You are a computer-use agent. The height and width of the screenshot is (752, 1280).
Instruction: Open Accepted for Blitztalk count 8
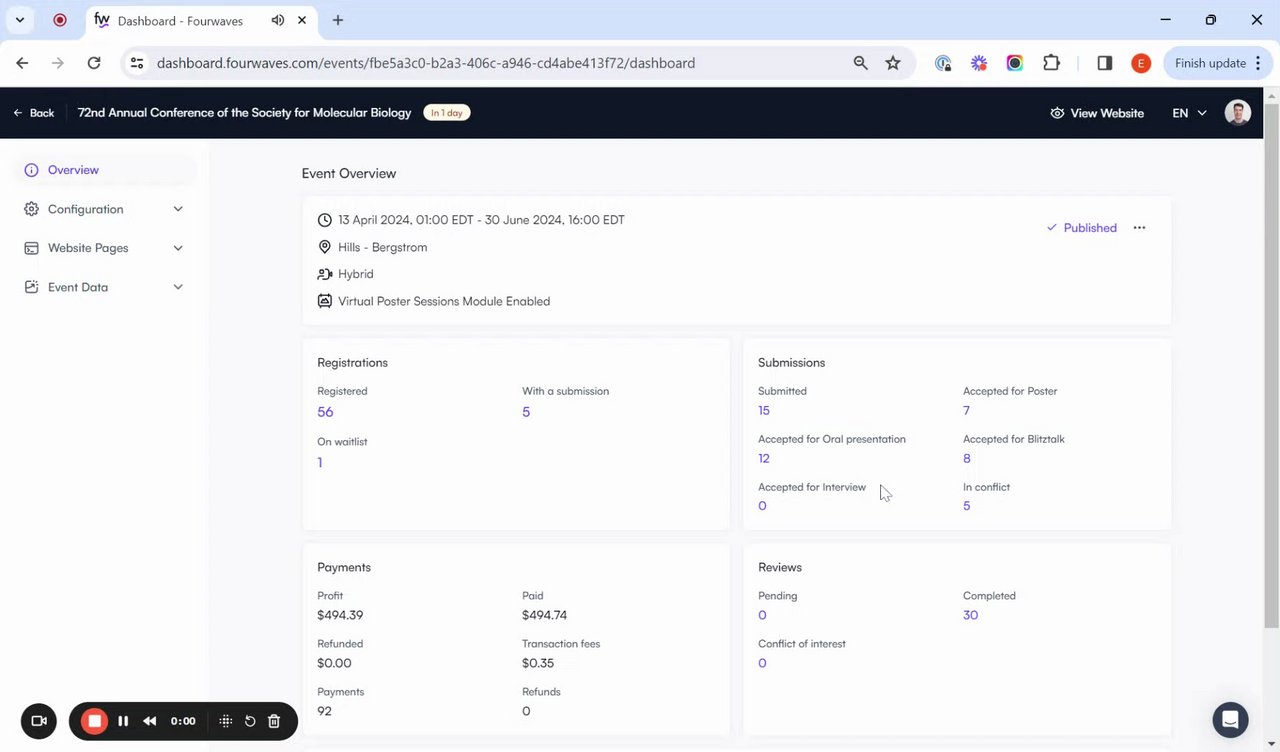966,459
